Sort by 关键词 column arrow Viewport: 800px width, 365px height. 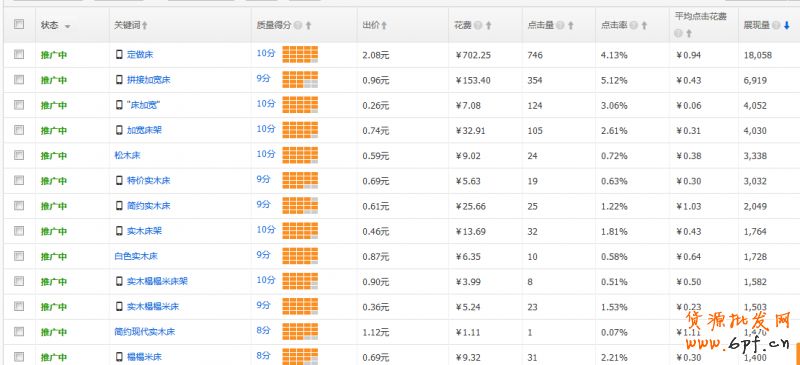click(145, 25)
